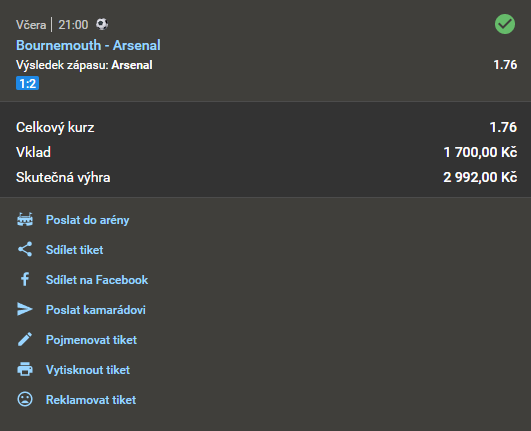Select Pojmenovat tiket
This screenshot has height=431, width=531.
point(91,340)
